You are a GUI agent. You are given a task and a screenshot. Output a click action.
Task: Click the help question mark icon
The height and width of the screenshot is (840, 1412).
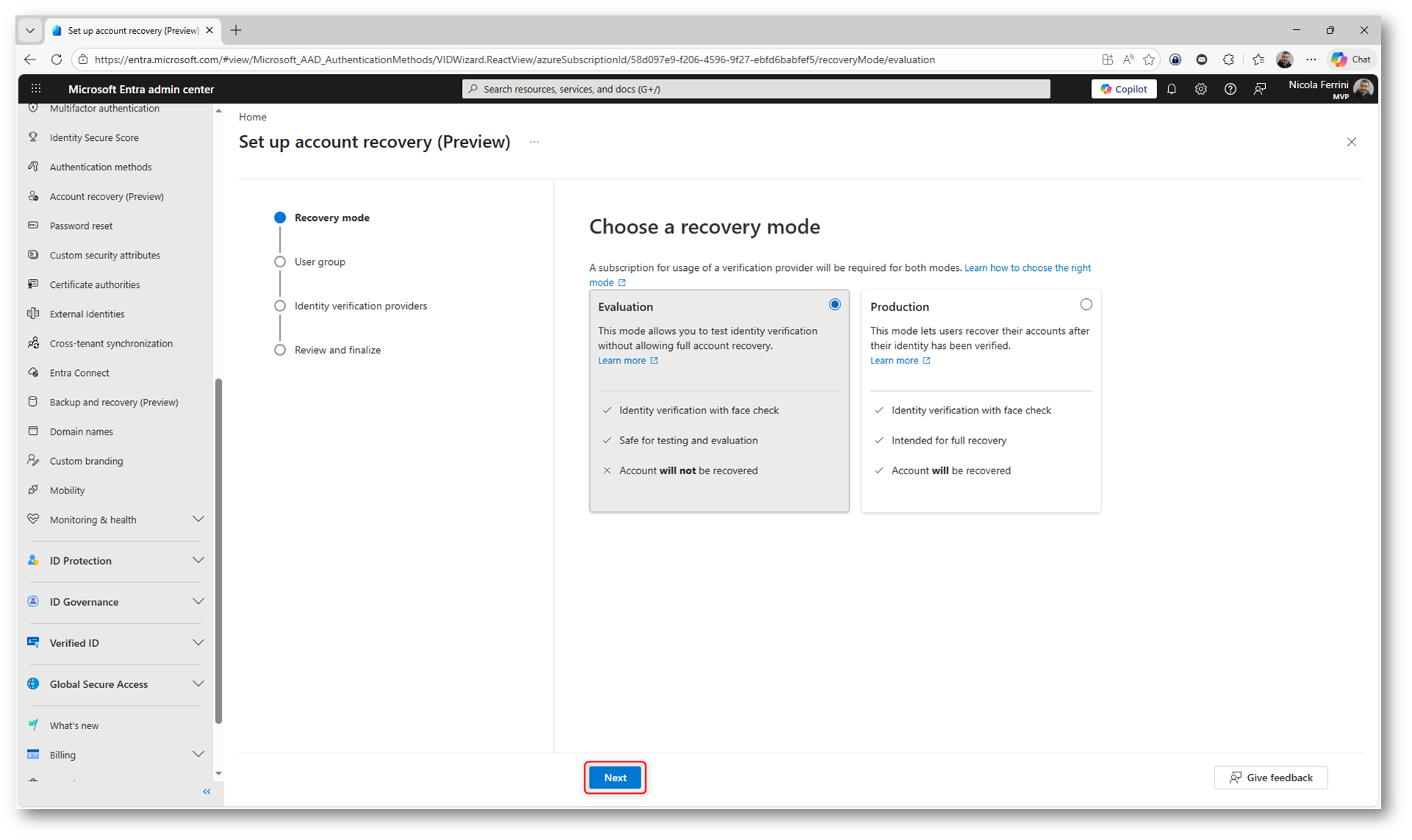[x=1230, y=89]
